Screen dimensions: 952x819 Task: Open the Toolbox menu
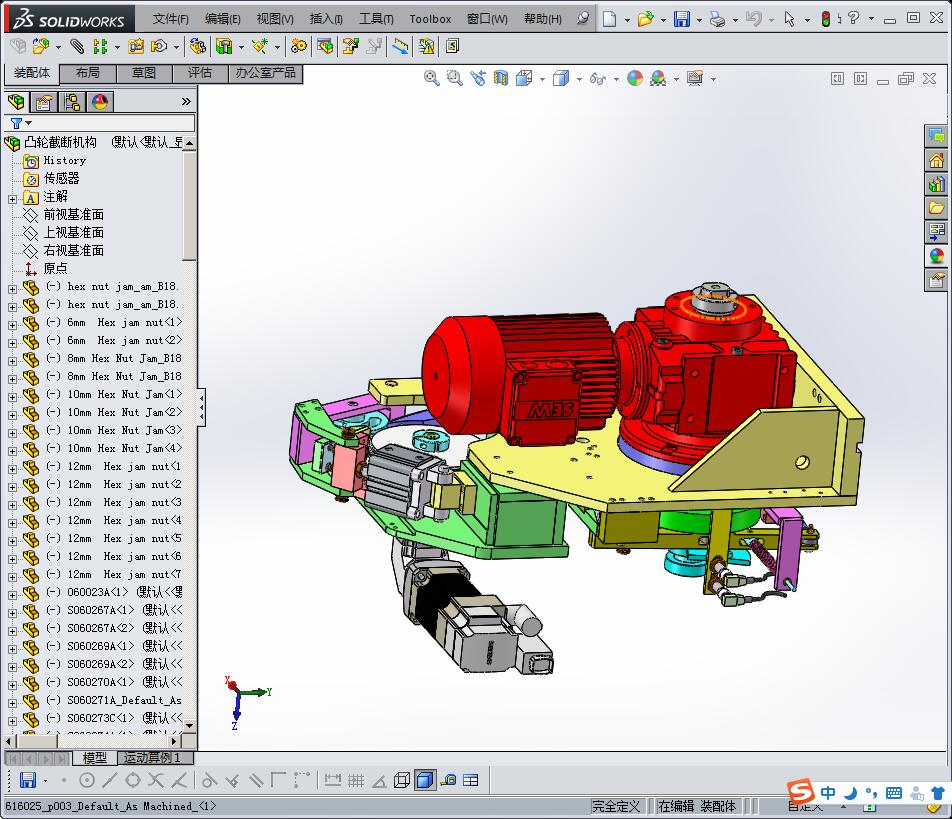click(430, 19)
